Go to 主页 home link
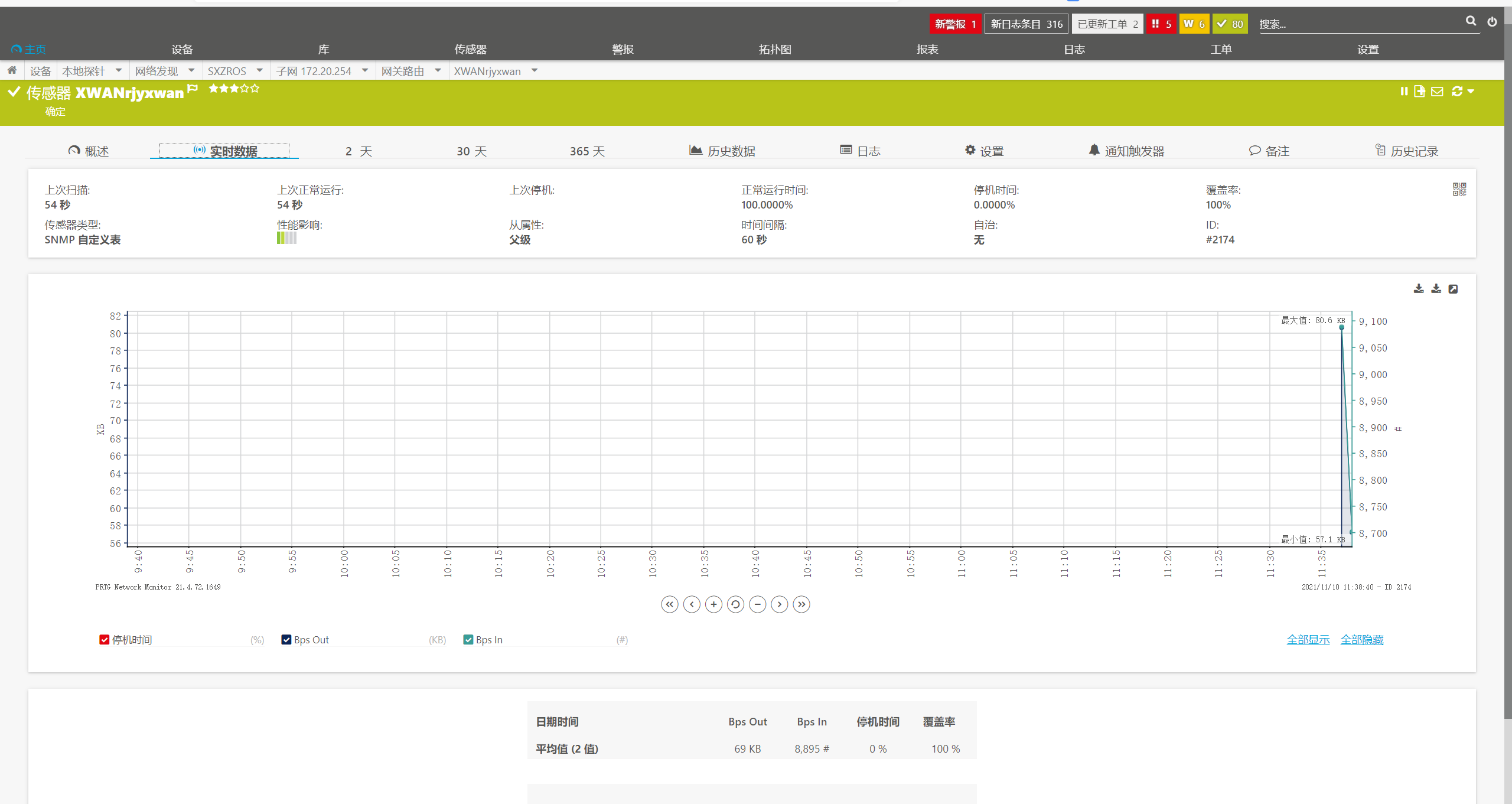Image resolution: width=1512 pixels, height=804 pixels. (29, 50)
